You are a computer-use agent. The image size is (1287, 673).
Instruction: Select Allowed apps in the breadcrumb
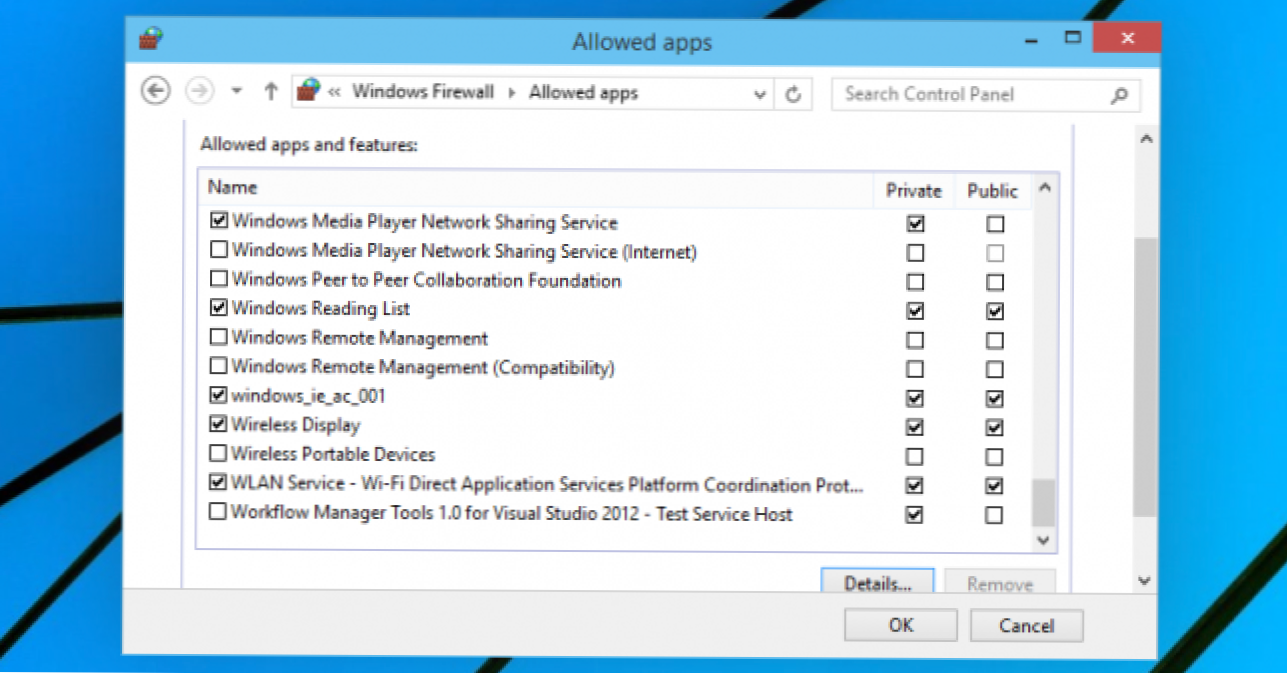tap(583, 91)
